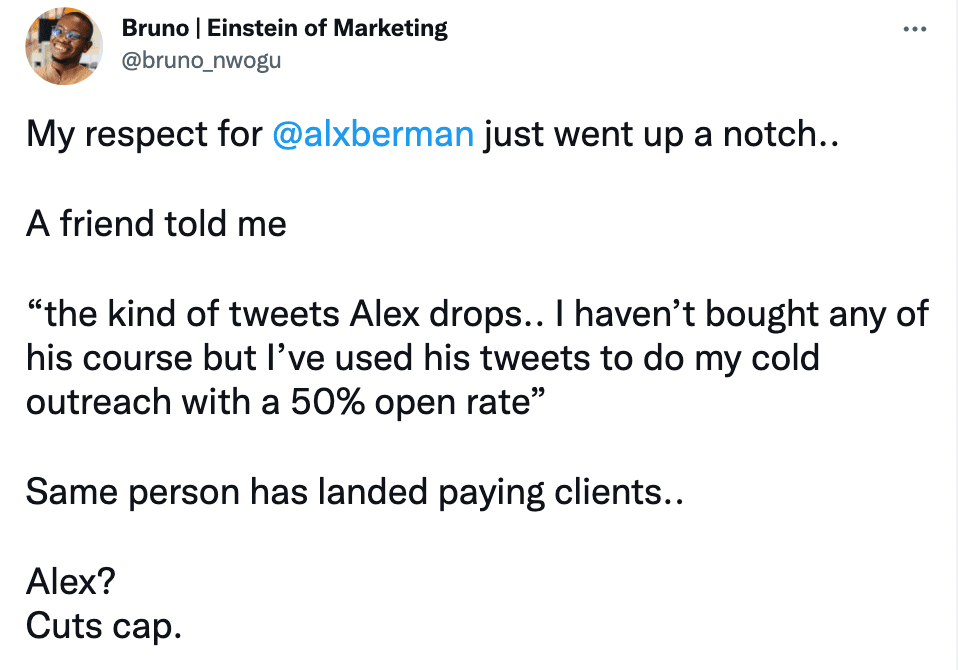Screen dimensions: 968x670
Task: Click the word "outreach" in the tweet
Action: pos(99,402)
